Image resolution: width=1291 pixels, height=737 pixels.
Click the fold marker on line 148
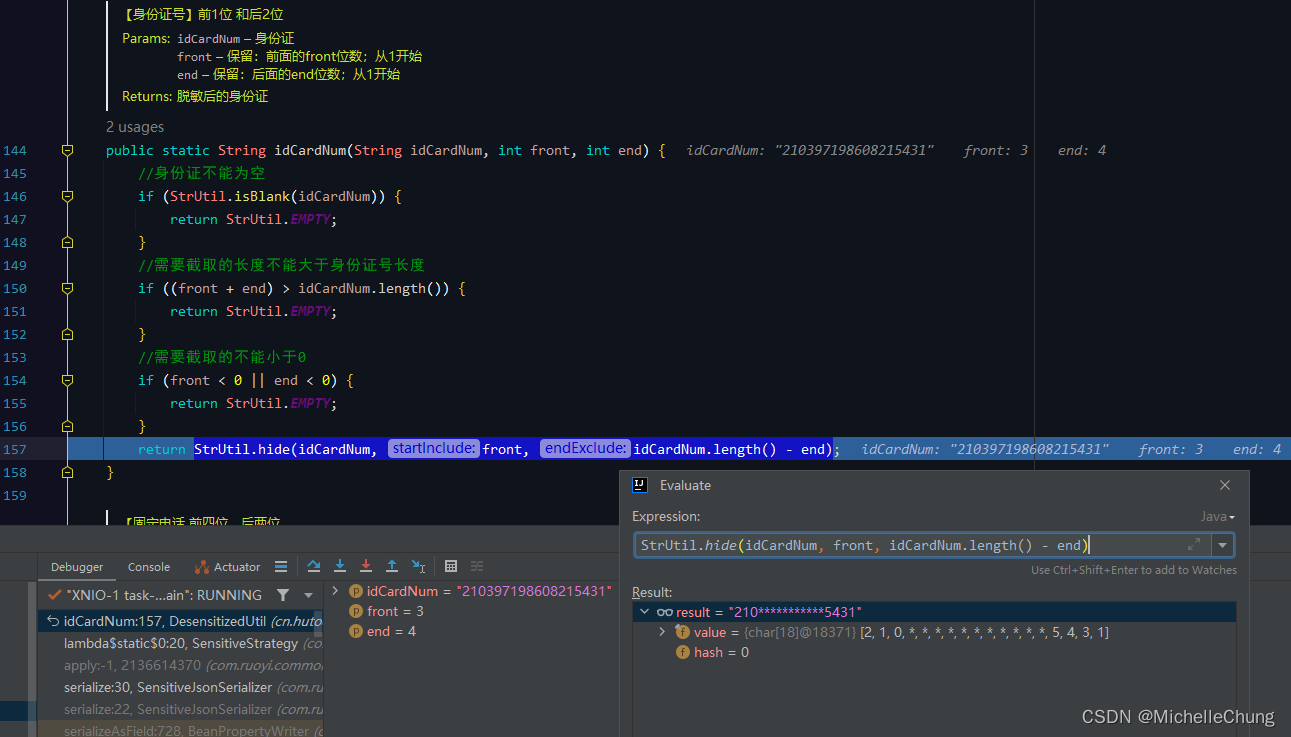(x=67, y=242)
